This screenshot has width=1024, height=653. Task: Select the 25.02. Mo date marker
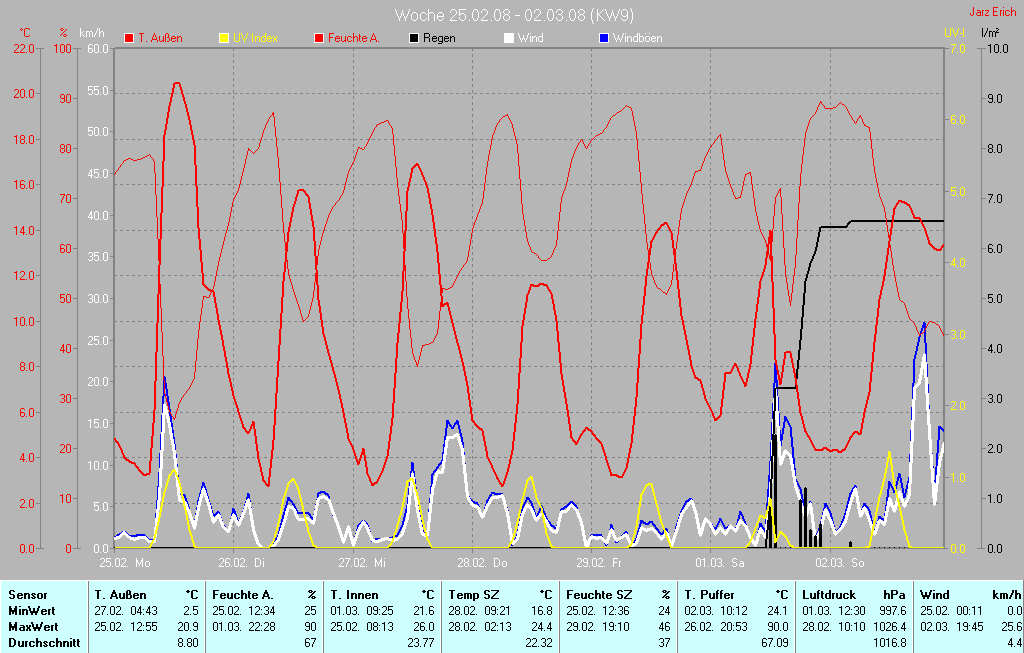click(x=124, y=563)
